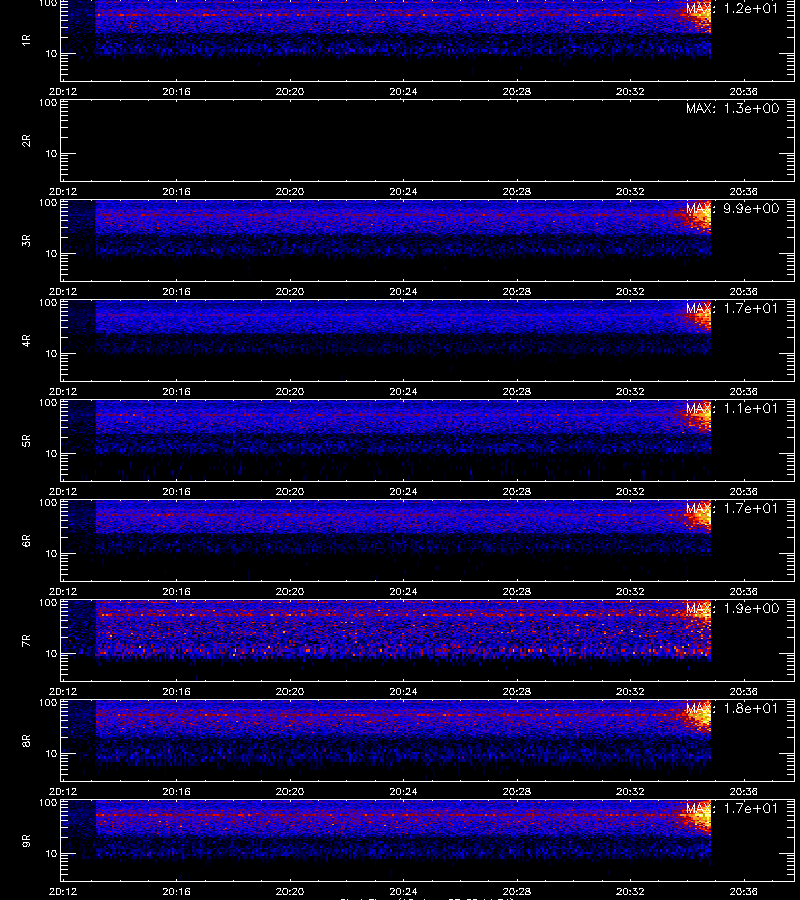Image resolution: width=800 pixels, height=900 pixels.
Task: Click the empty 2R spectrogram plot area
Action: 428,141
